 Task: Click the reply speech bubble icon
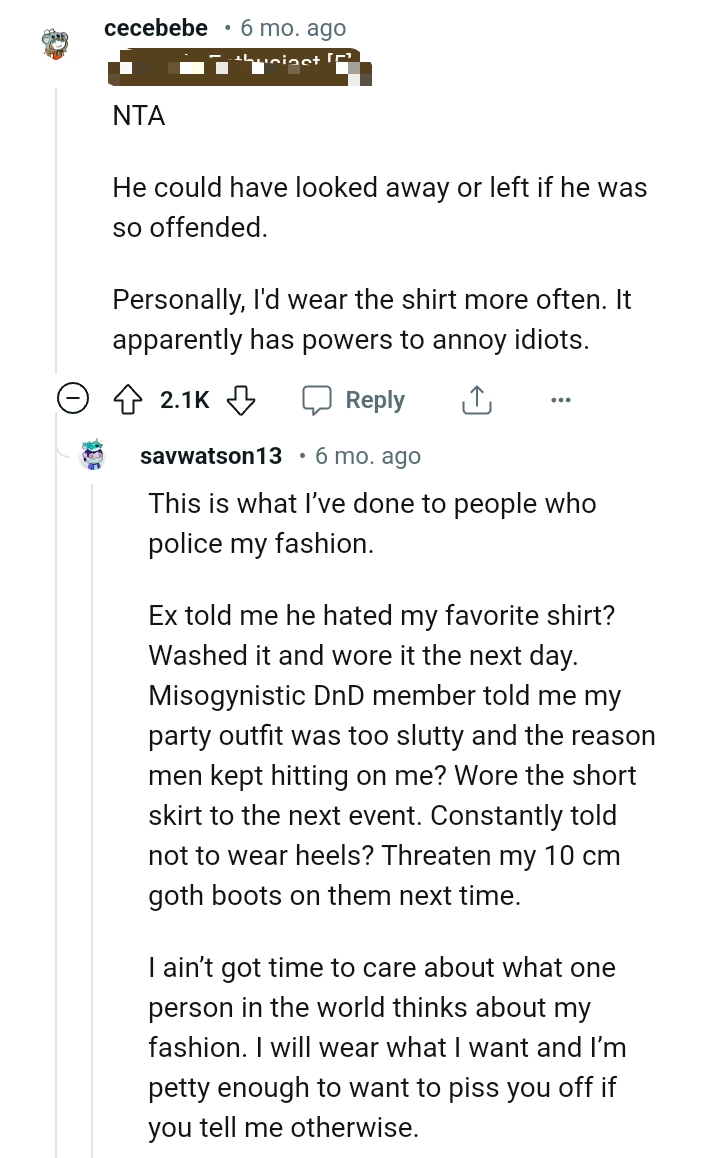[x=317, y=398]
